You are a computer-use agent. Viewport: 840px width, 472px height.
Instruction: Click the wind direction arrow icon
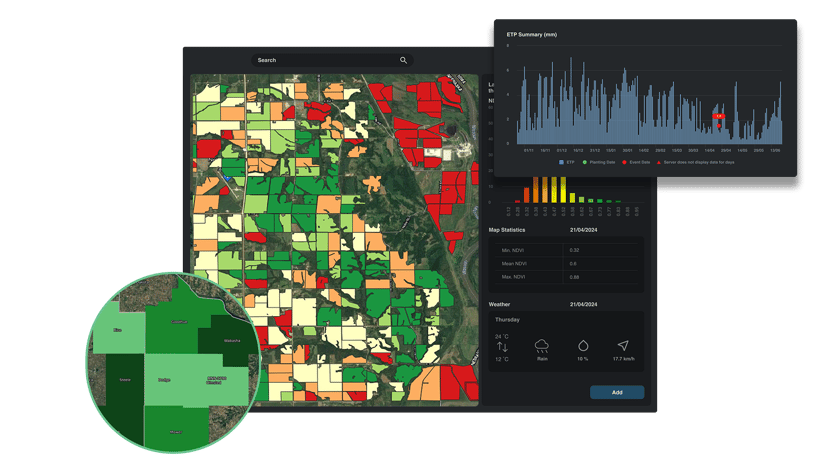[x=623, y=346]
